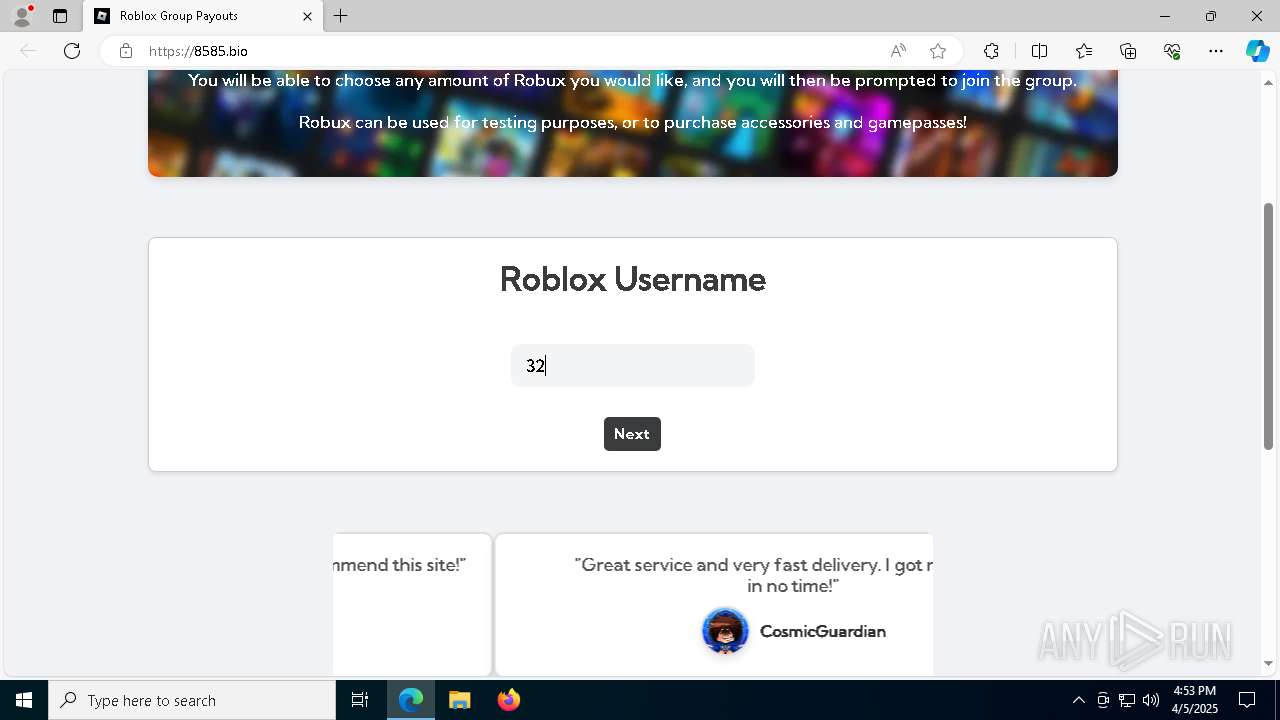
Task: Close the Roblox Group Payouts tab
Action: tap(307, 16)
